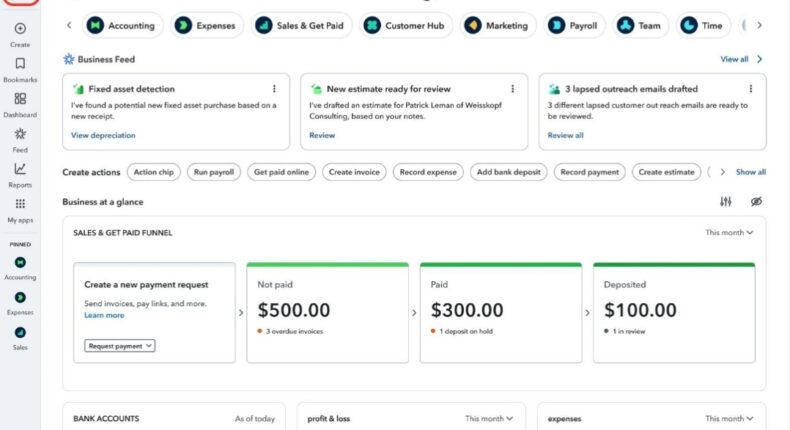This screenshot has width=790, height=430.
Task: Open options menu for New estimate card
Action: (x=512, y=89)
